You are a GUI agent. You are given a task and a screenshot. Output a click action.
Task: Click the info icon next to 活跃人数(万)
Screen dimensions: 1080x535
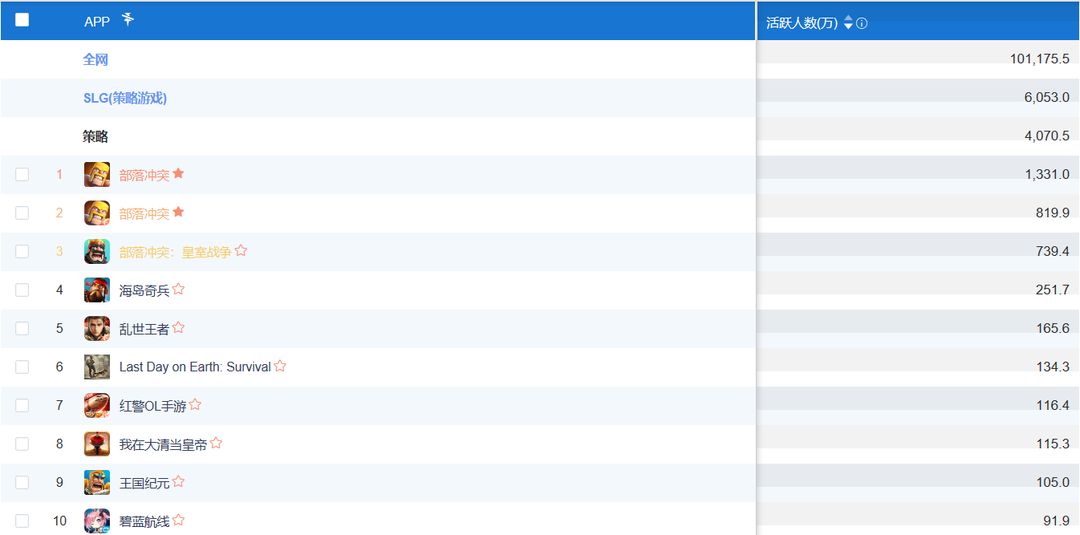862,23
